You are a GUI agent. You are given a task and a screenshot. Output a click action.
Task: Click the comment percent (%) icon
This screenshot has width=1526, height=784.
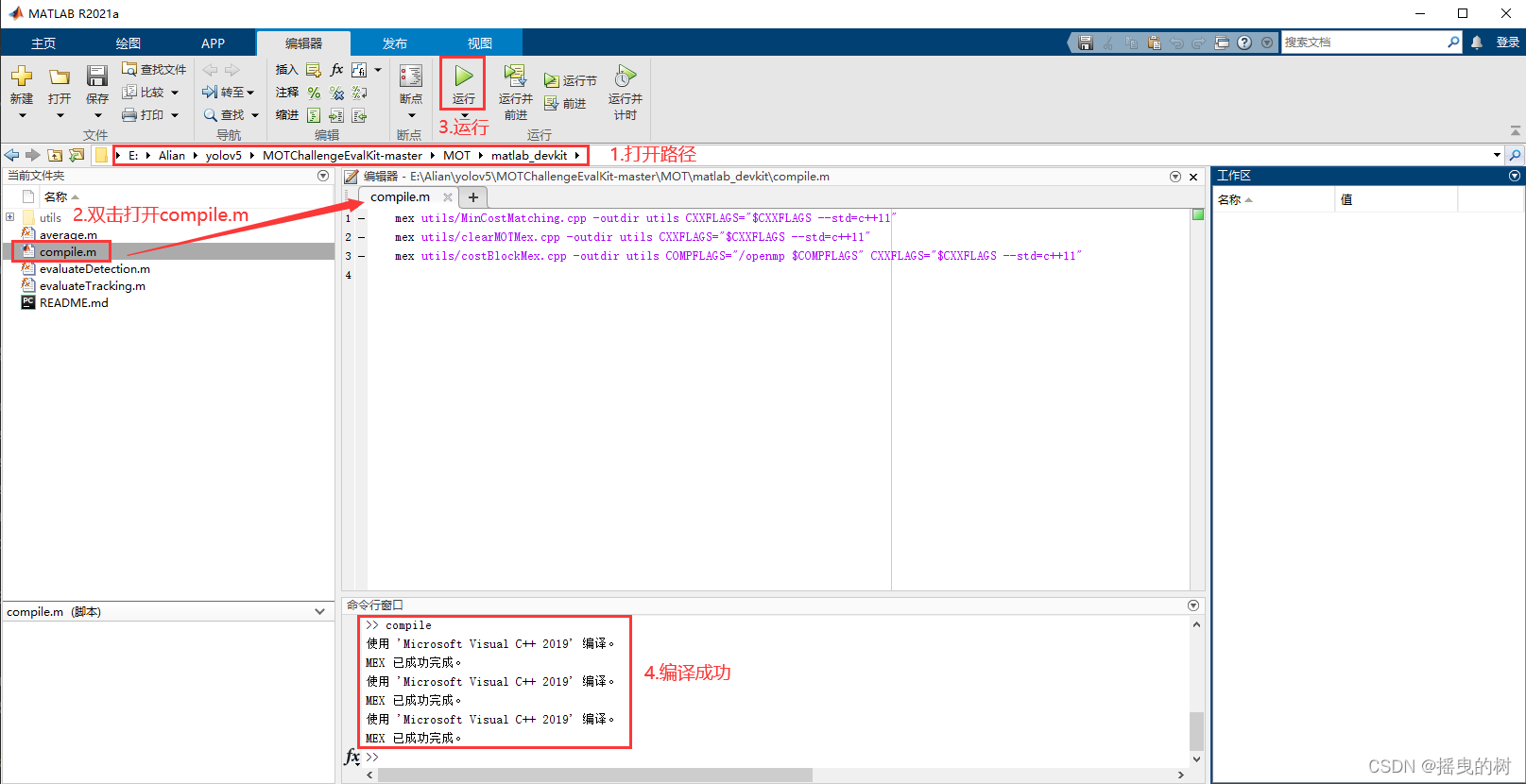click(314, 93)
